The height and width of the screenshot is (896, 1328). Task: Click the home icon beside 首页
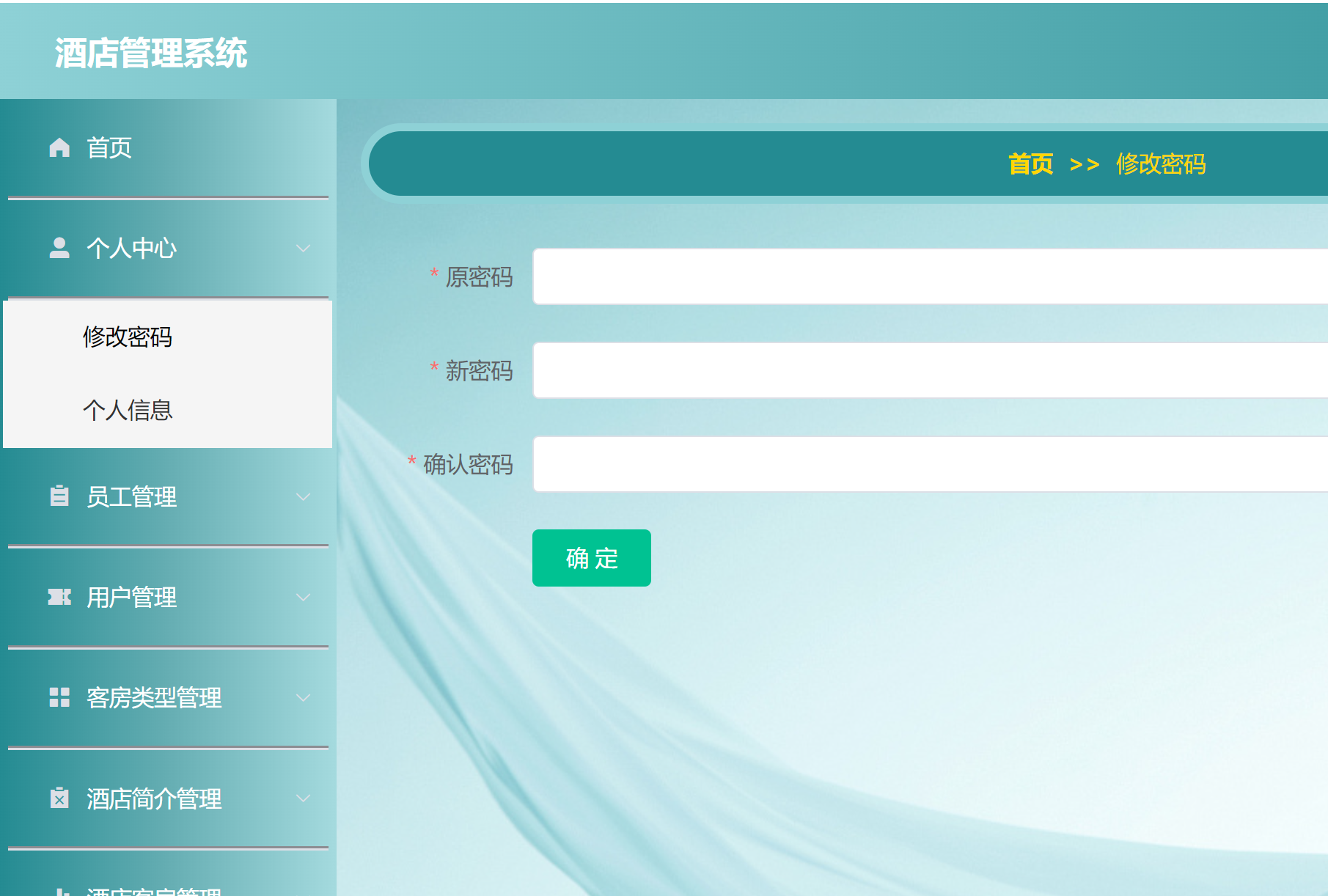[59, 148]
